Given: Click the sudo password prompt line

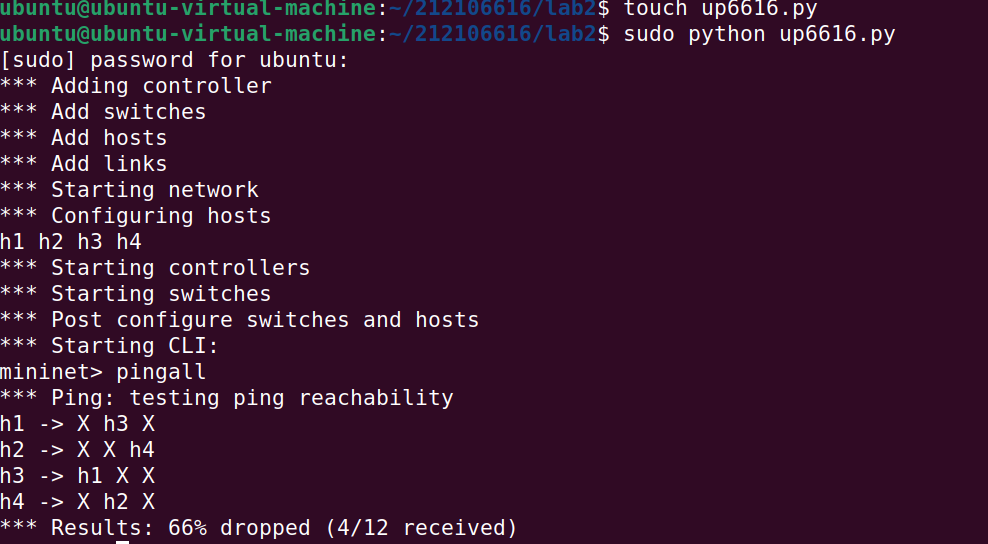Looking at the screenshot, I should tap(175, 61).
